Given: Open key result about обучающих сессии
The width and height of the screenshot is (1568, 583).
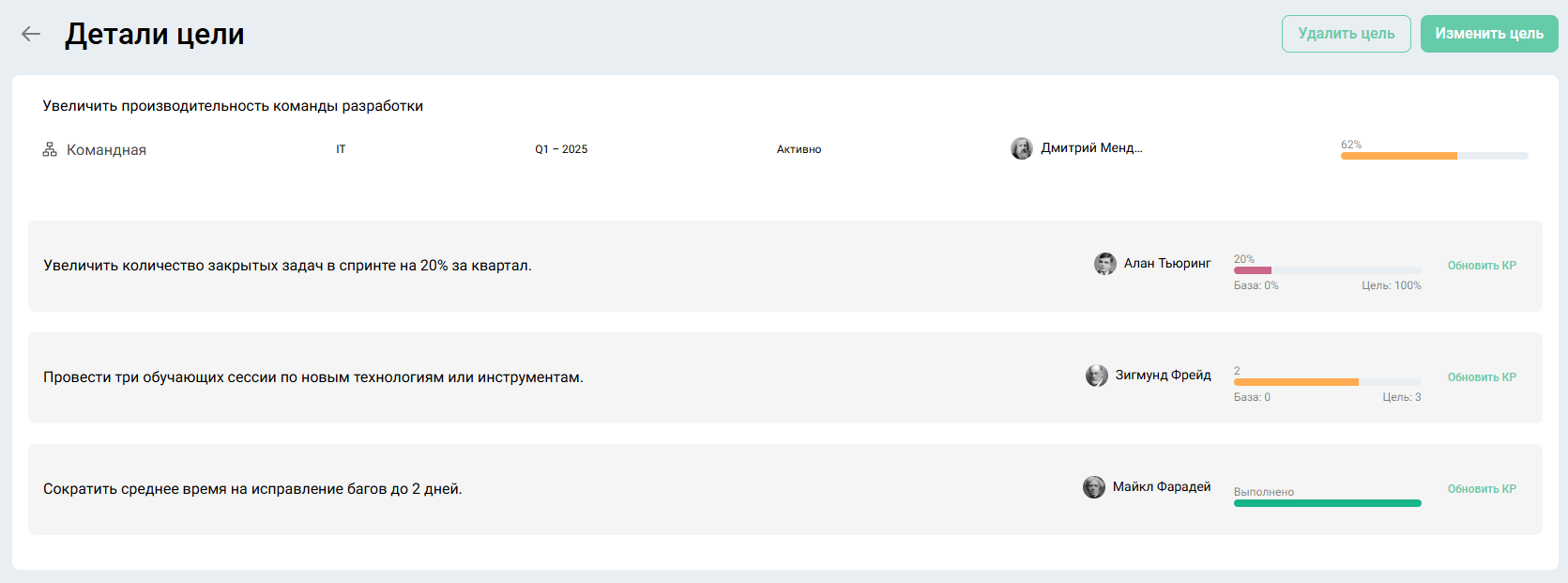Looking at the screenshot, I should click(312, 377).
